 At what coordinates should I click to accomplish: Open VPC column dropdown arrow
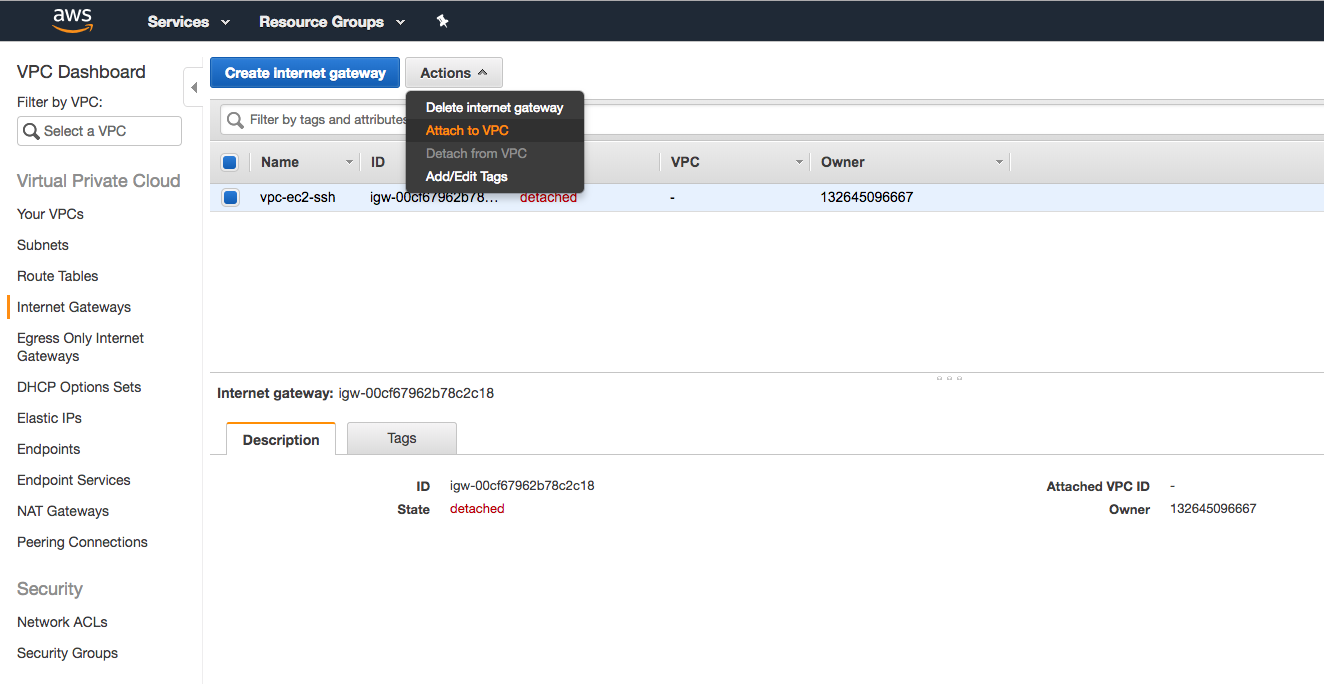pos(799,162)
